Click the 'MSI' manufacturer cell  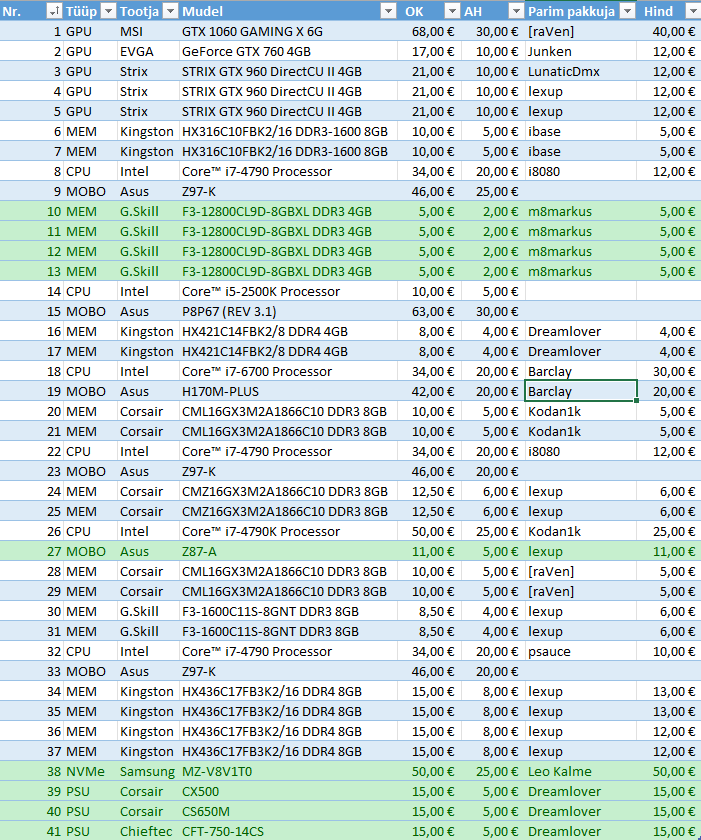tap(148, 32)
